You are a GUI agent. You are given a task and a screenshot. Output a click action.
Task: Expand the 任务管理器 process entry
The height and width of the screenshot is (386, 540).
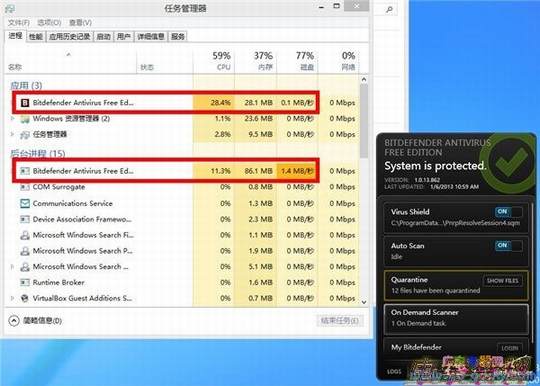tap(12, 134)
